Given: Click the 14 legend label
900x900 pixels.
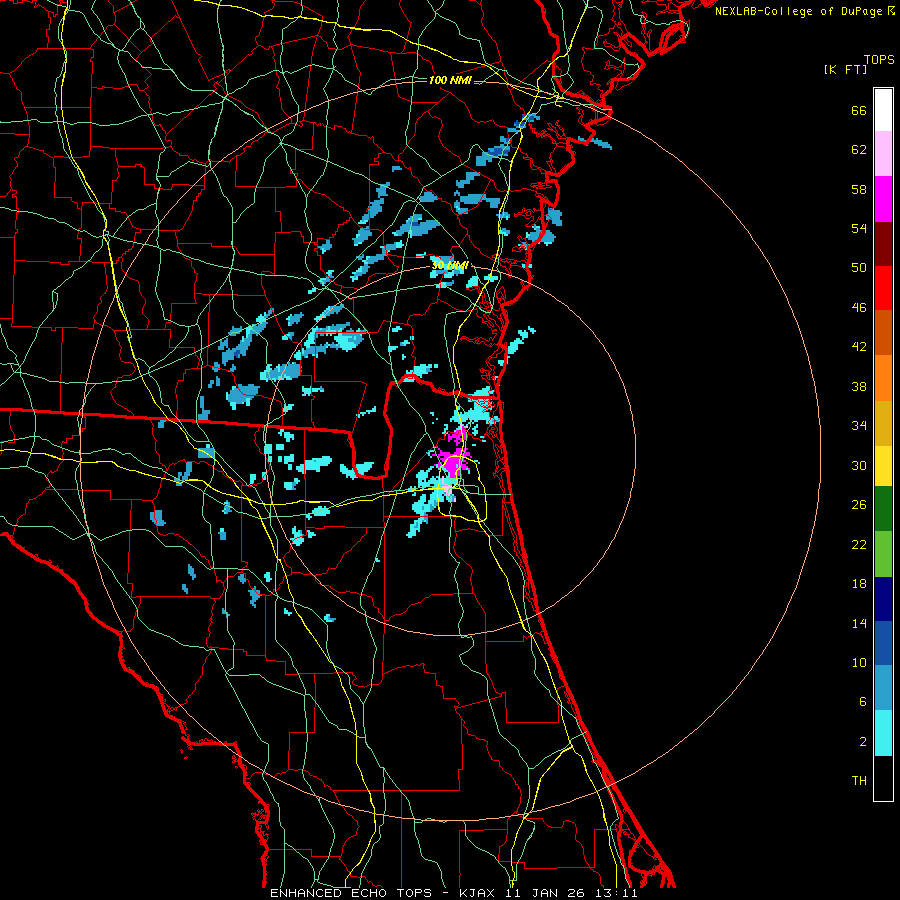Looking at the screenshot, I should (859, 623).
